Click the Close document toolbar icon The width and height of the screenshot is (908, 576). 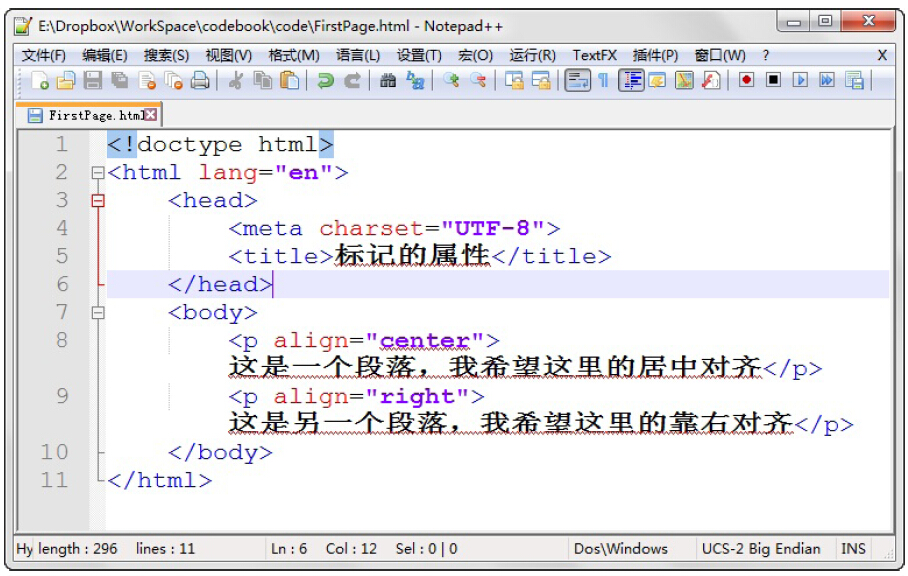tap(147, 80)
